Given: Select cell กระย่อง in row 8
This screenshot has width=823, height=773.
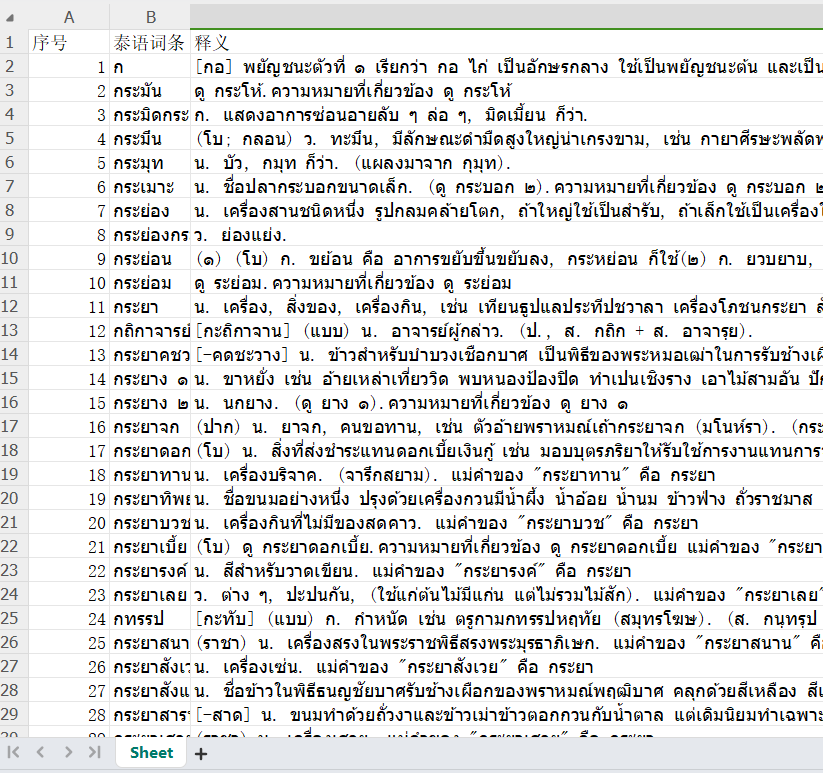Looking at the screenshot, I should pos(150,210).
